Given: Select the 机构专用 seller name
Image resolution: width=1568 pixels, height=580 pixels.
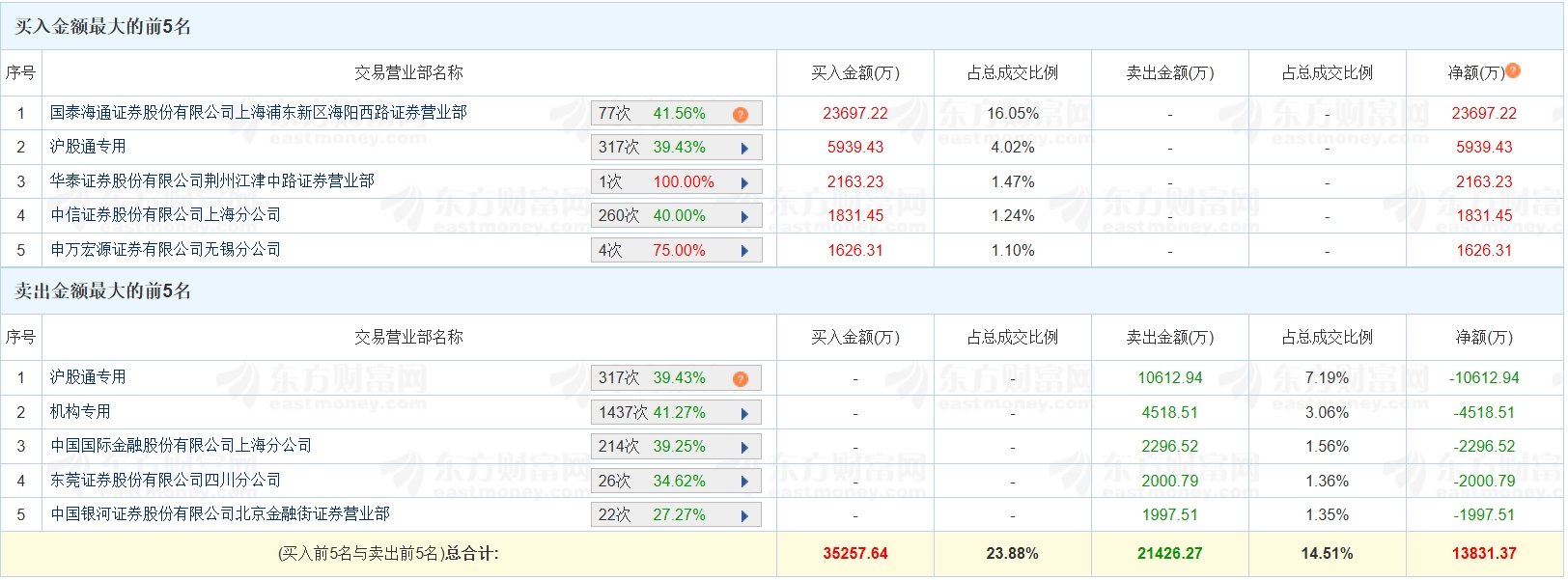Looking at the screenshot, I should click(81, 412).
